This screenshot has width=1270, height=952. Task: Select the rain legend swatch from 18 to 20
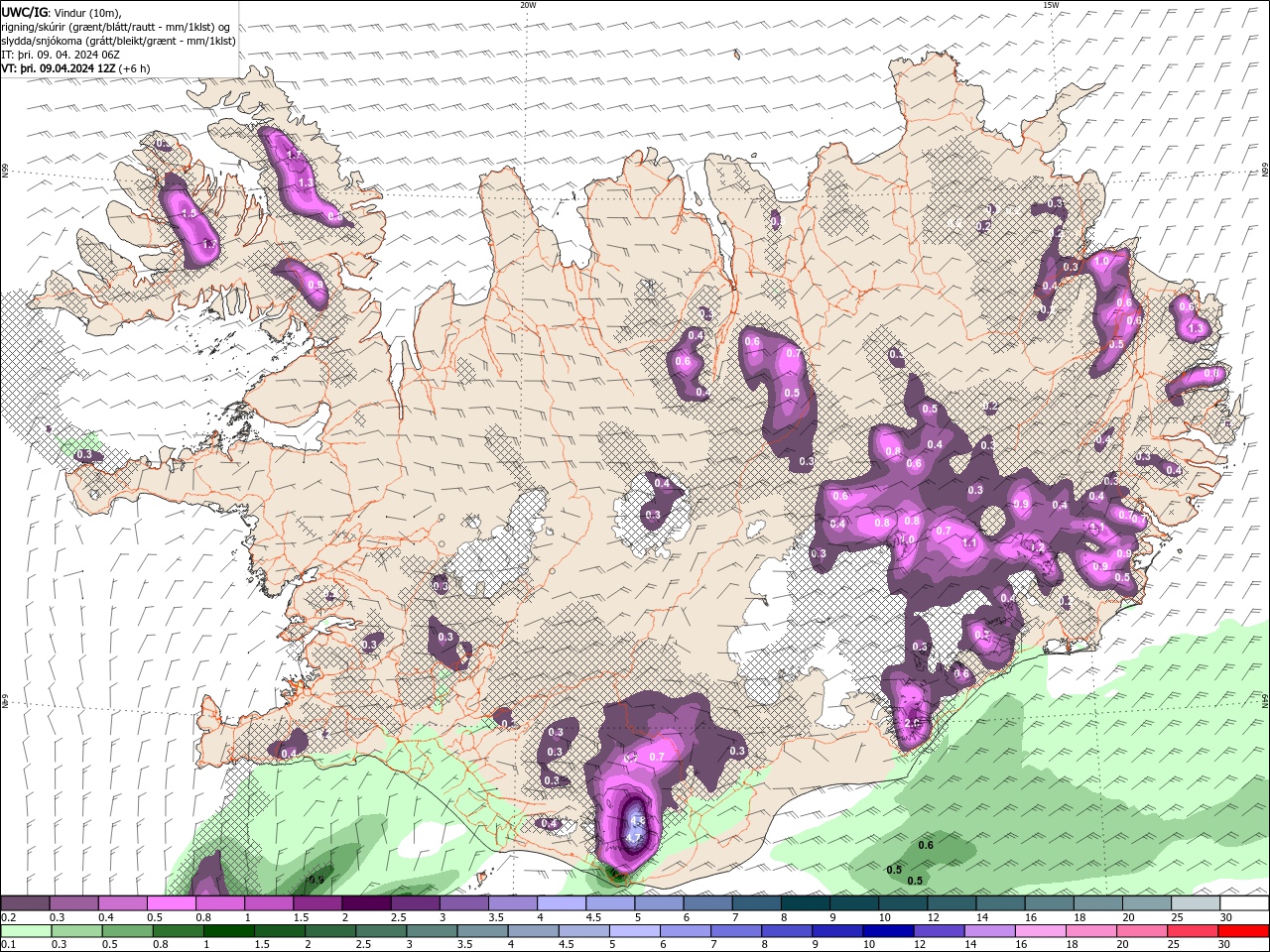click(x=1089, y=931)
